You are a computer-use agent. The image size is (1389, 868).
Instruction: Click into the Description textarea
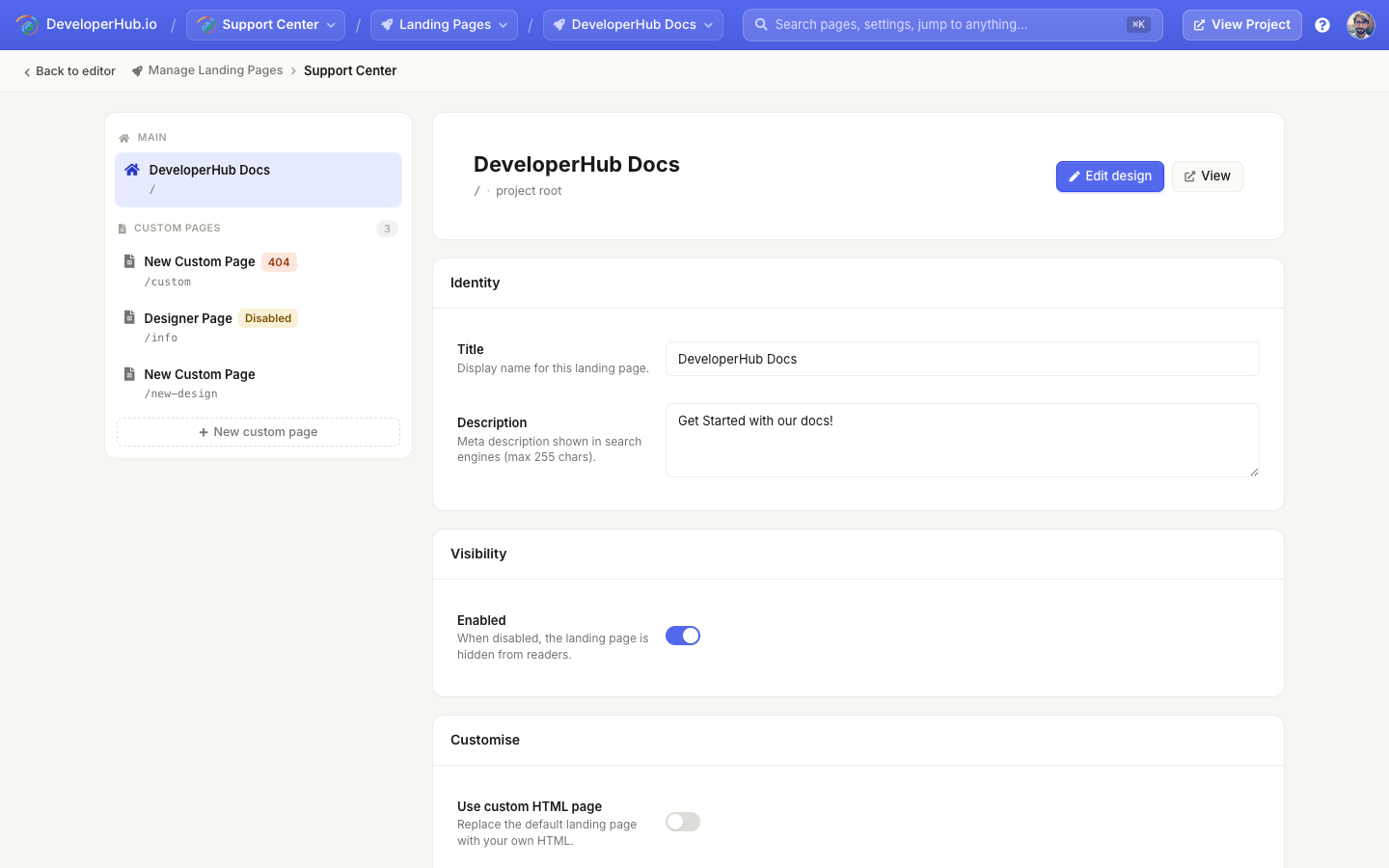click(x=963, y=440)
